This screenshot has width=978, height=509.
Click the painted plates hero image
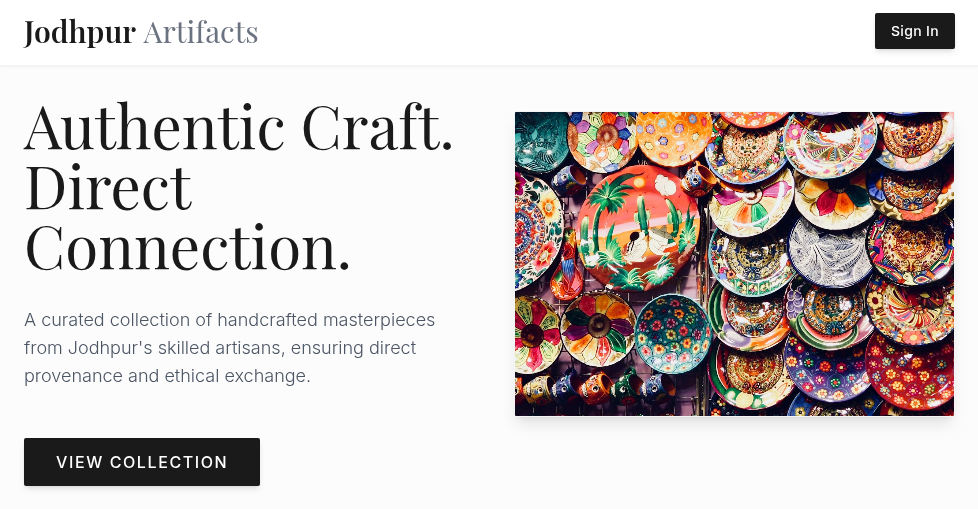[x=734, y=263]
